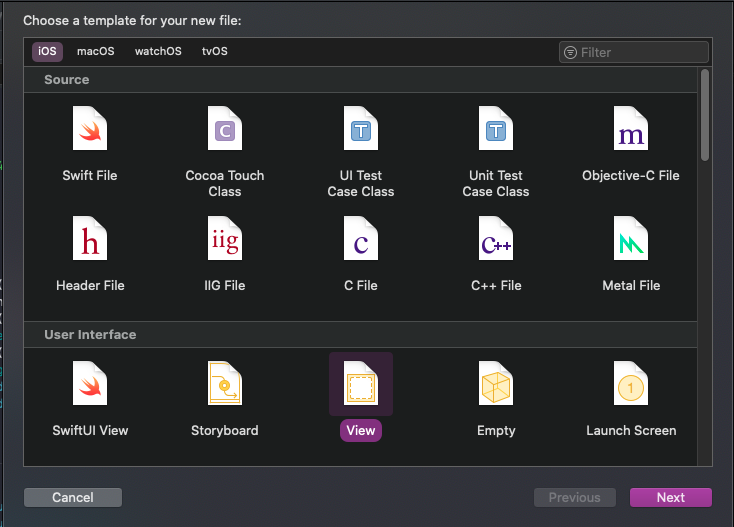This screenshot has width=734, height=527.
Task: Pick the UI Test Case Class icon
Action: [x=361, y=129]
